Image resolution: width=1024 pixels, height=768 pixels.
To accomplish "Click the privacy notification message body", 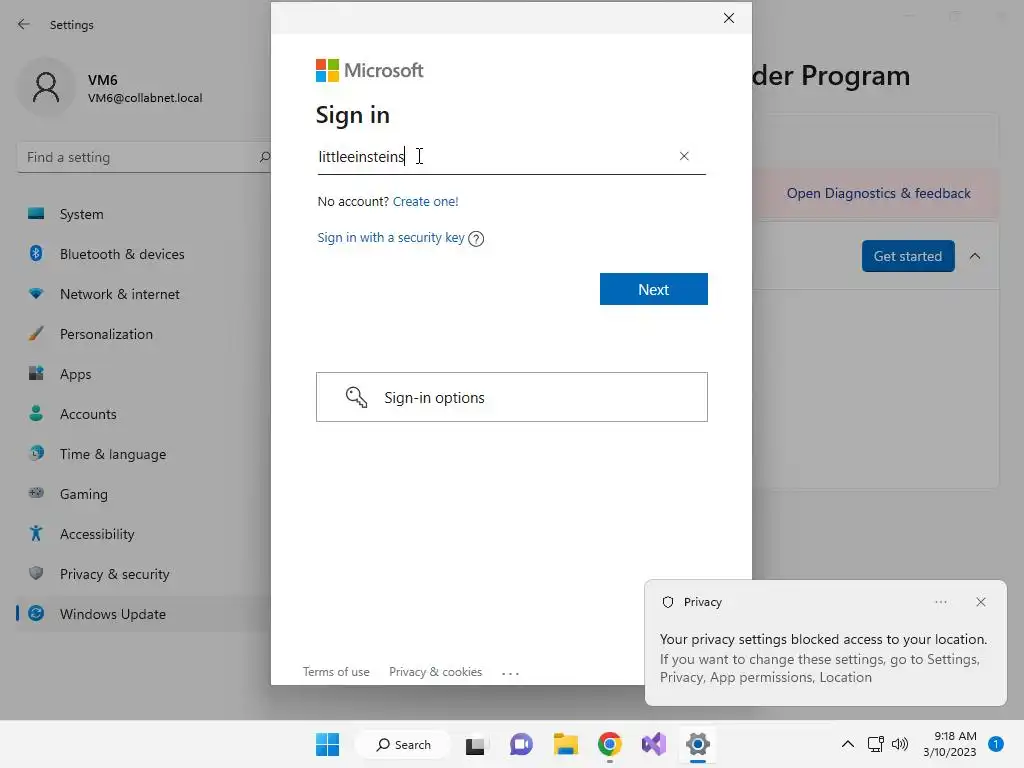I will (823, 658).
